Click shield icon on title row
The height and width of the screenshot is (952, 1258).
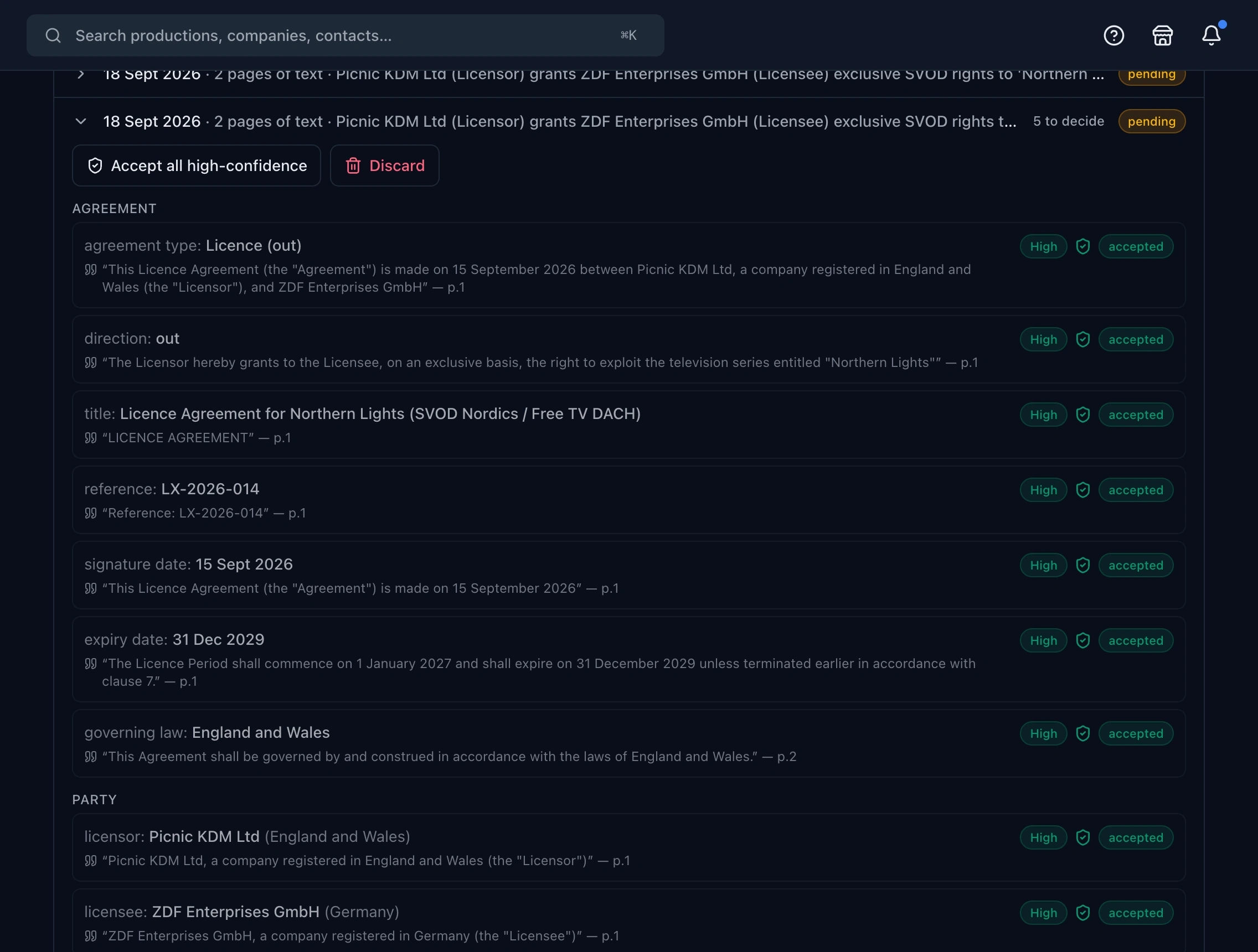point(1082,415)
